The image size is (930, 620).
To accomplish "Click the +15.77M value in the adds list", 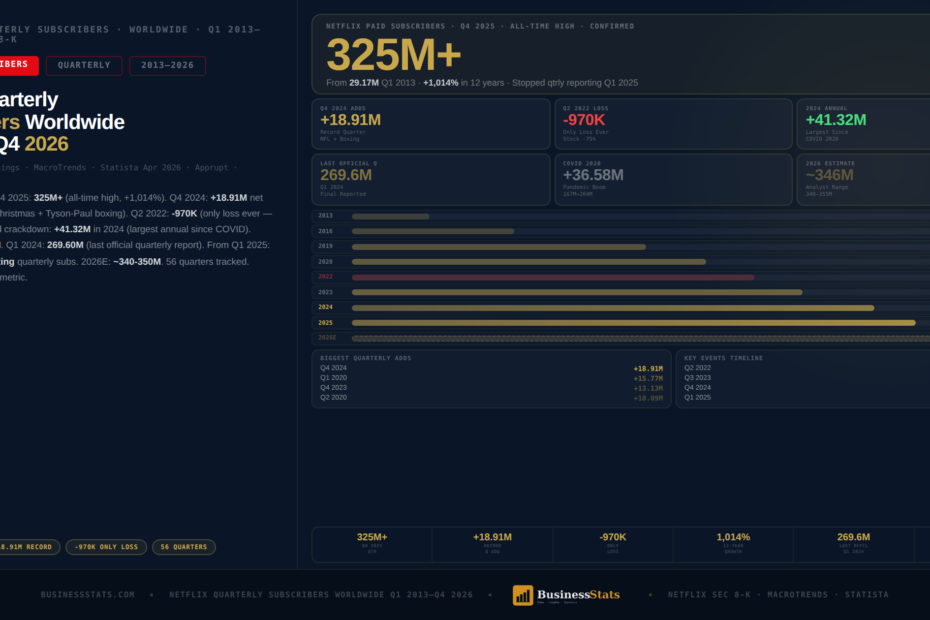I will tap(648, 379).
